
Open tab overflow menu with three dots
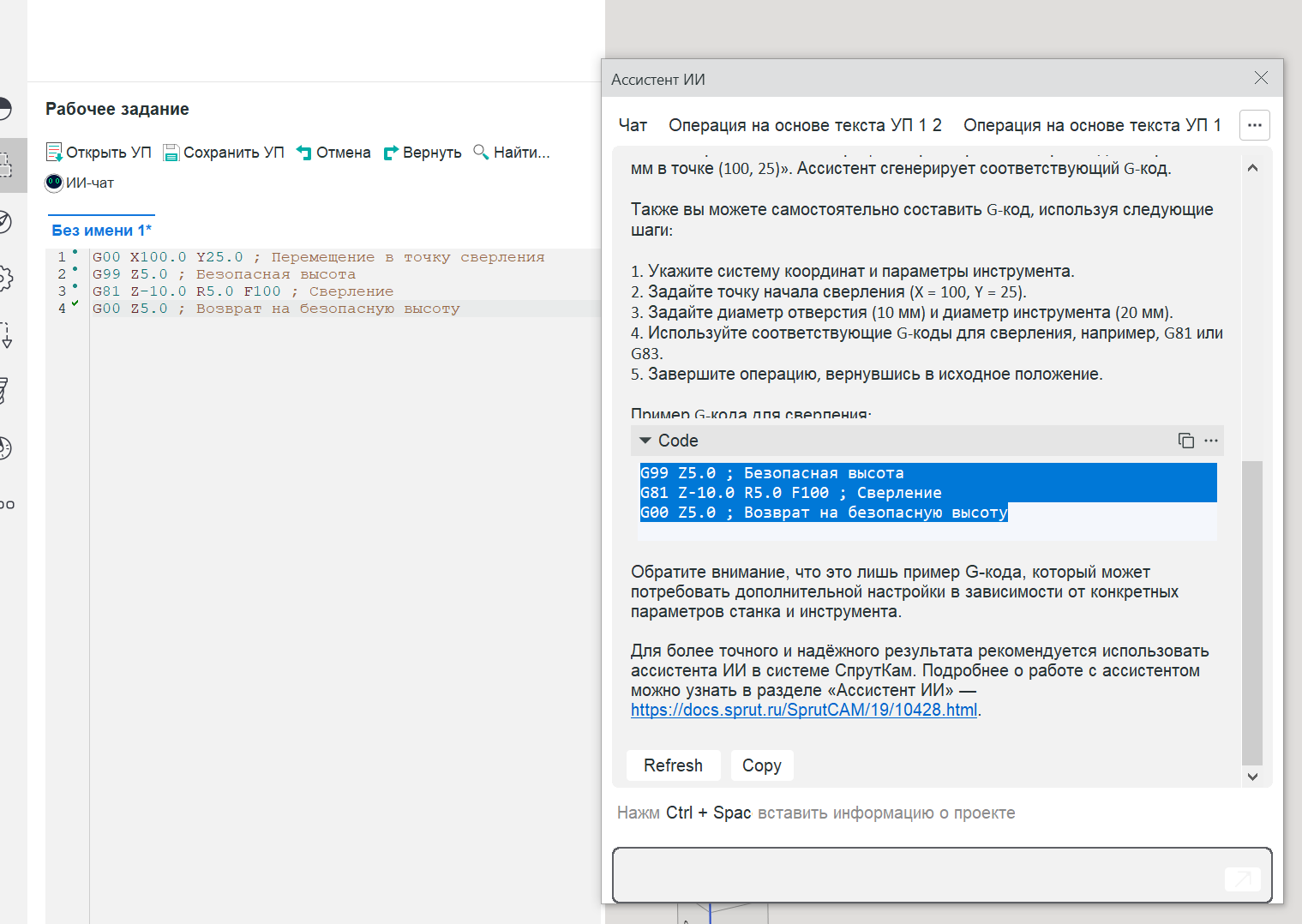coord(1254,125)
